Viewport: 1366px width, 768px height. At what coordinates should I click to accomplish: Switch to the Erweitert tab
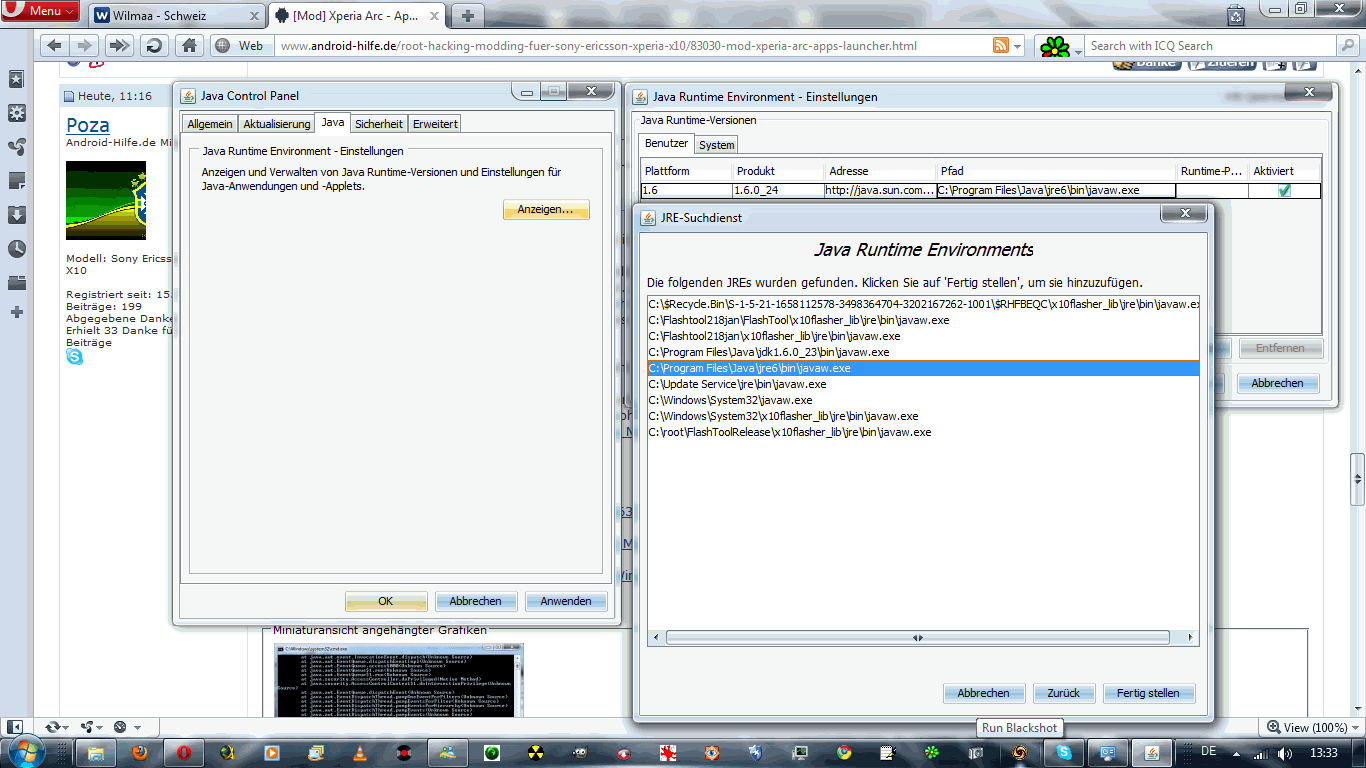(435, 124)
